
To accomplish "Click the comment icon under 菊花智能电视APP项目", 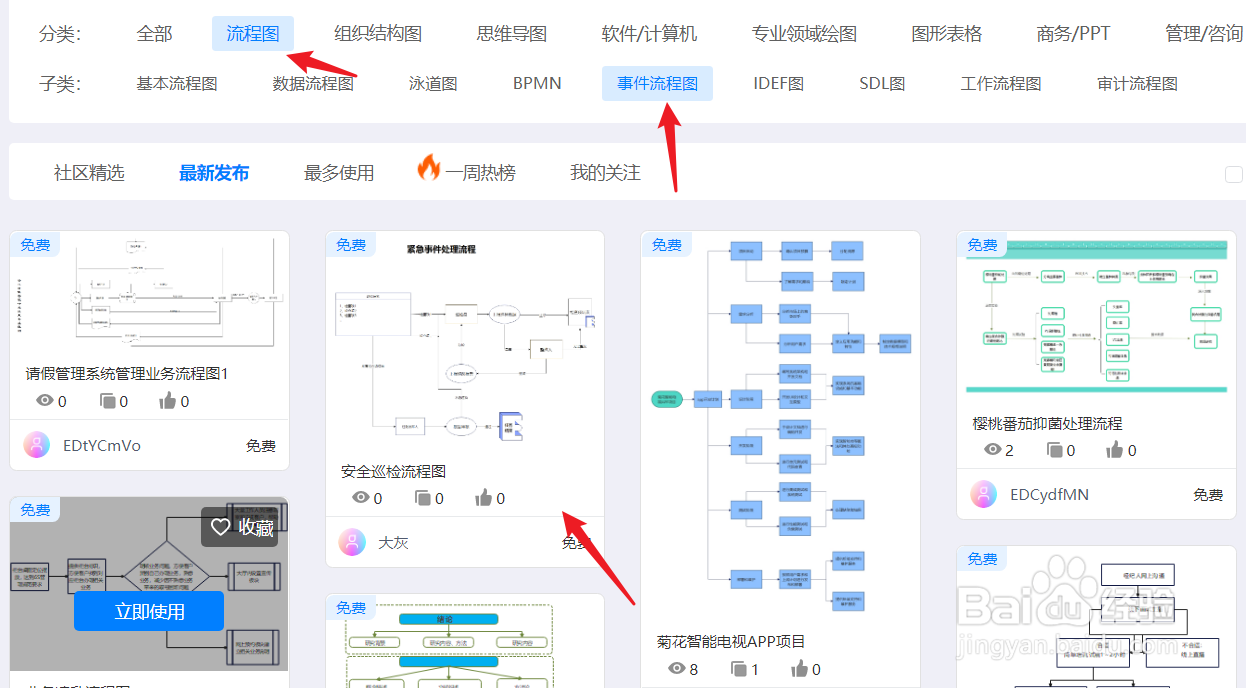I will tap(741, 668).
